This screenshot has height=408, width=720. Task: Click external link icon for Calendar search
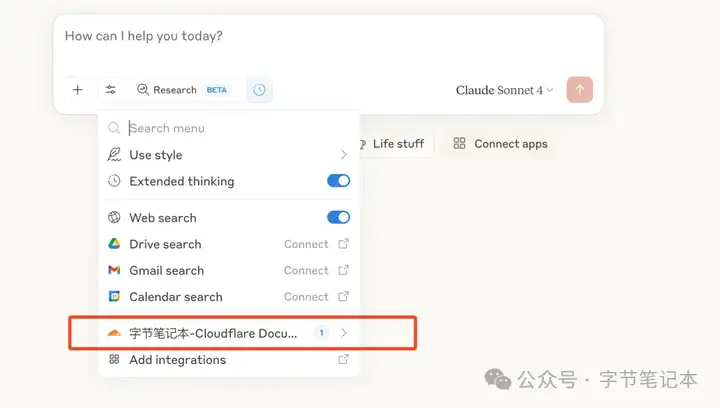click(x=343, y=296)
